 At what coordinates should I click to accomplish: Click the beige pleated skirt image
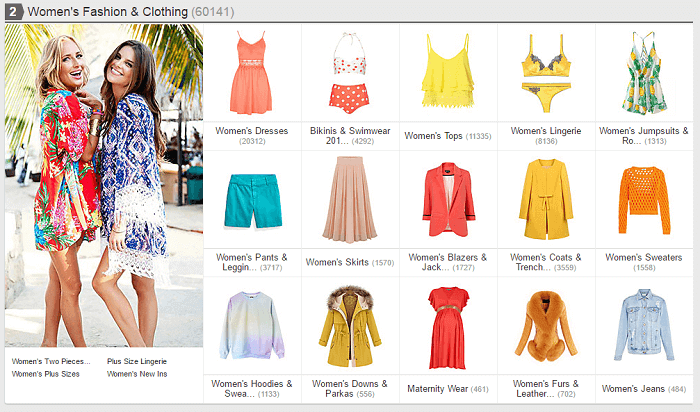[x=350, y=200]
